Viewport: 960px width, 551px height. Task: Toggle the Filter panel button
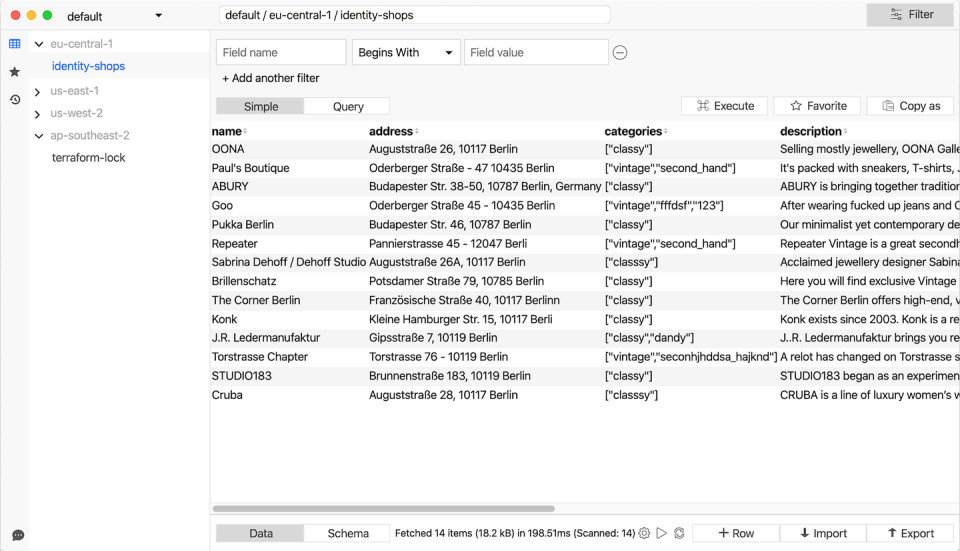click(910, 15)
